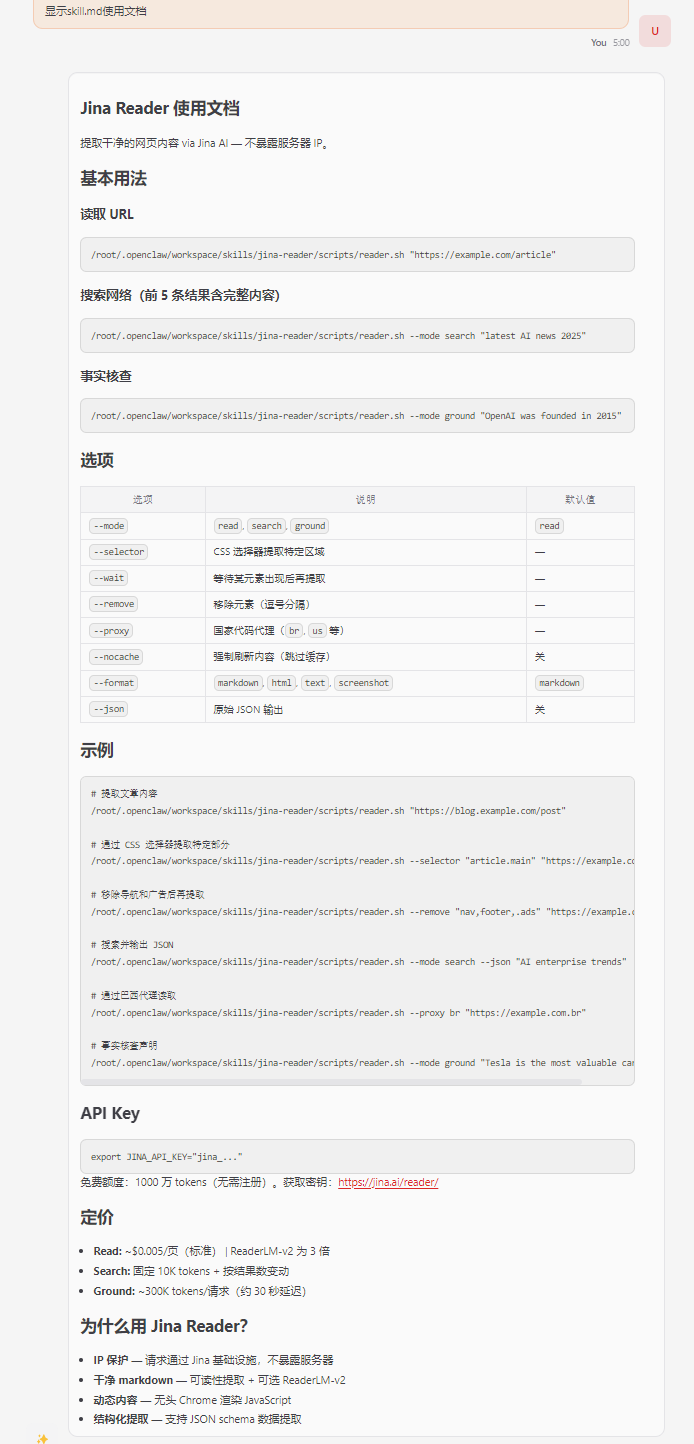The image size is (694, 1444).
Task: Click the screenshot format tag
Action: point(363,683)
